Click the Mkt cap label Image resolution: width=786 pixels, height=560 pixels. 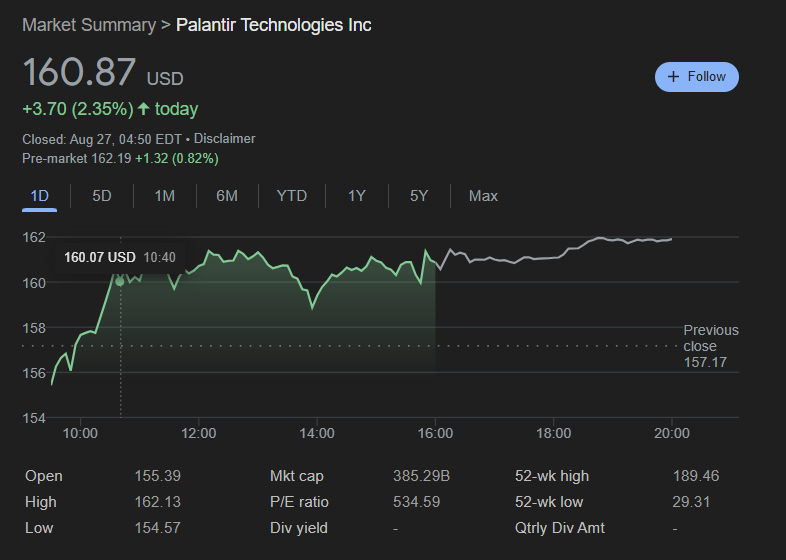tap(297, 476)
